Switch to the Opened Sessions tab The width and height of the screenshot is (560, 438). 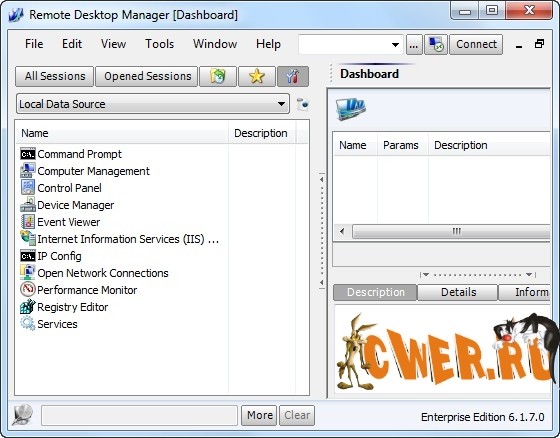tap(147, 76)
